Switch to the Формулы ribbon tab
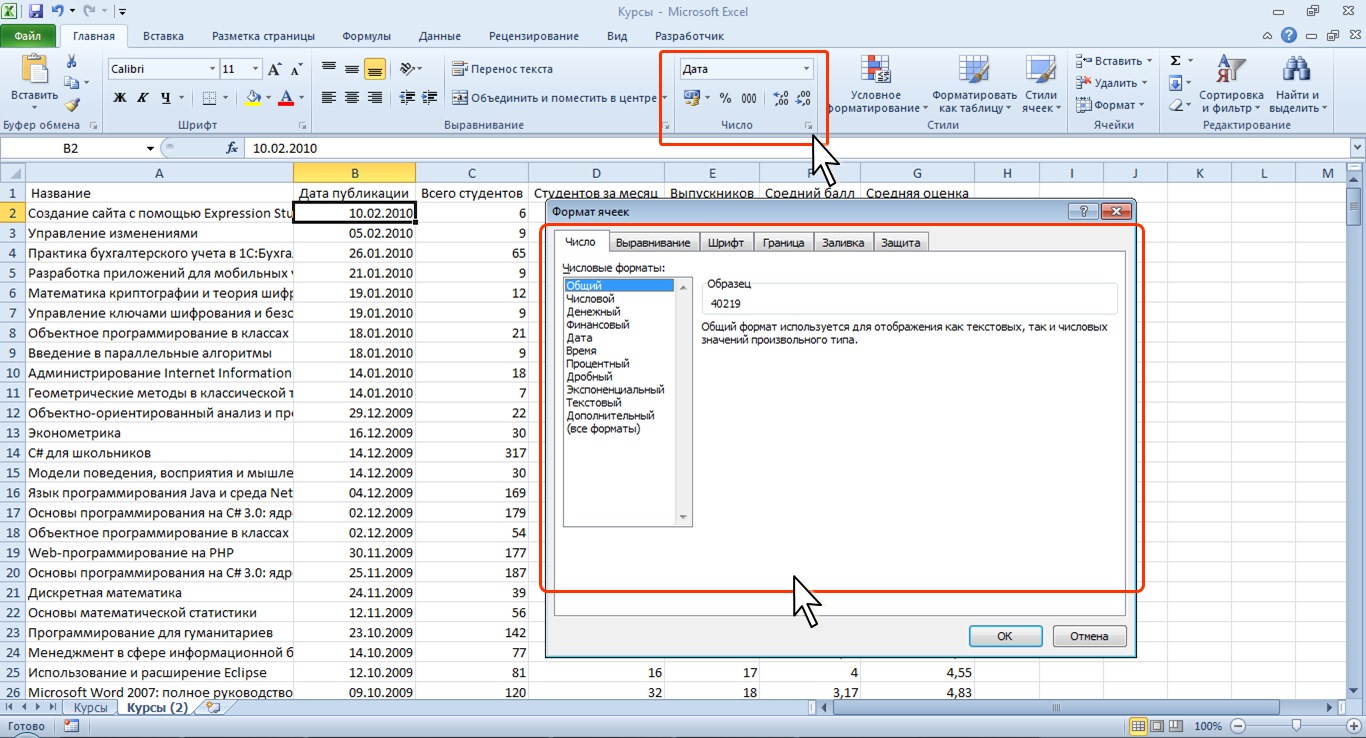 (366, 36)
